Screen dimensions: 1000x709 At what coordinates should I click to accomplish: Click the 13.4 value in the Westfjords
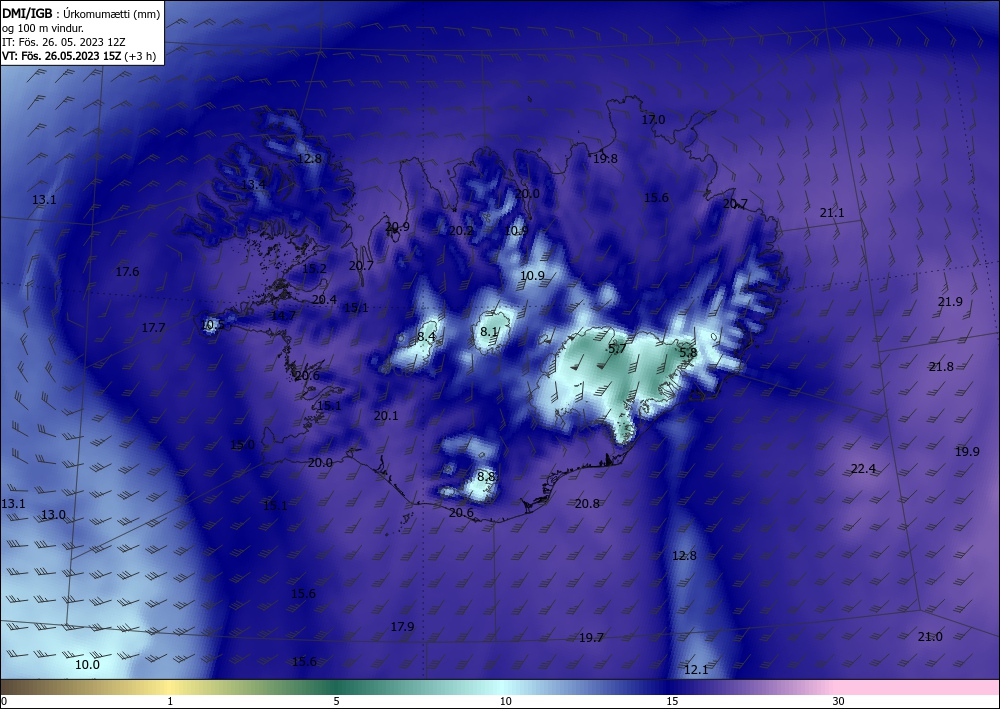pos(254,185)
